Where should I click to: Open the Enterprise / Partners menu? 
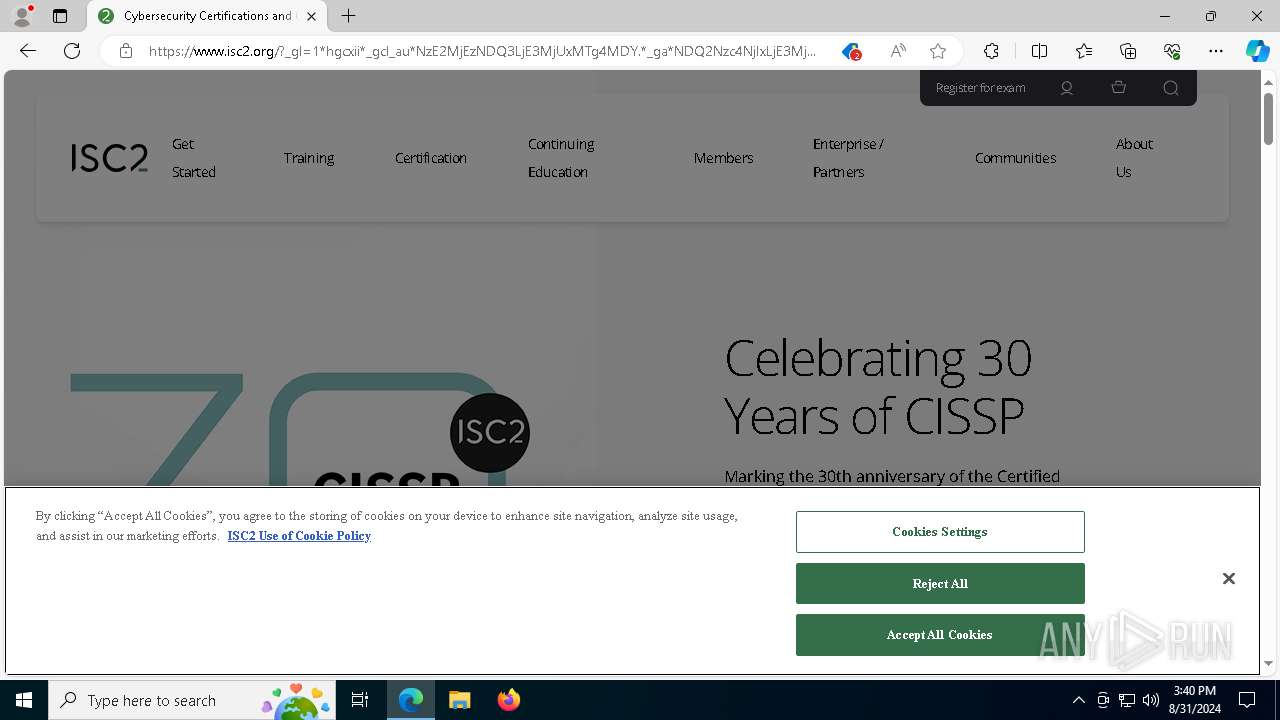(848, 158)
